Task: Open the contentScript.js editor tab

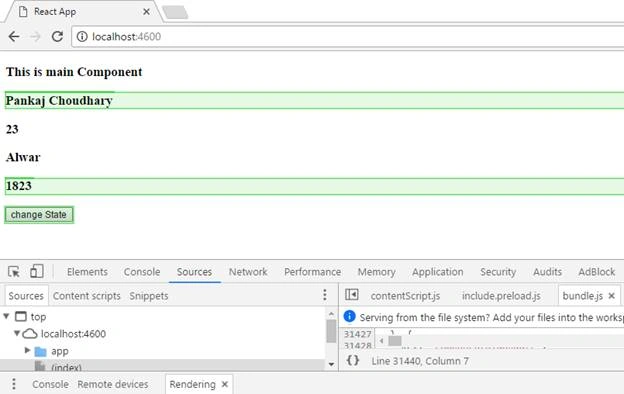Action: (405, 296)
